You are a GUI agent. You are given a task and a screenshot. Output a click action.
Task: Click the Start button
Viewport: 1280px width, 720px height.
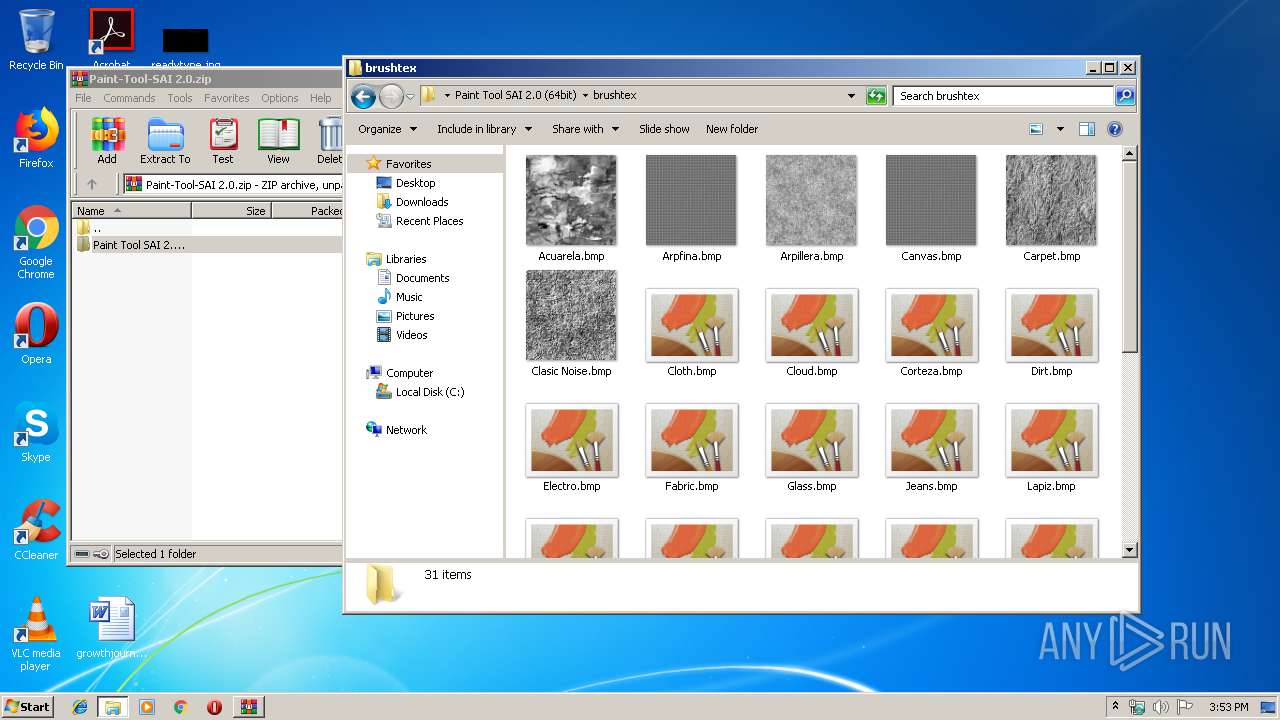[x=27, y=707]
